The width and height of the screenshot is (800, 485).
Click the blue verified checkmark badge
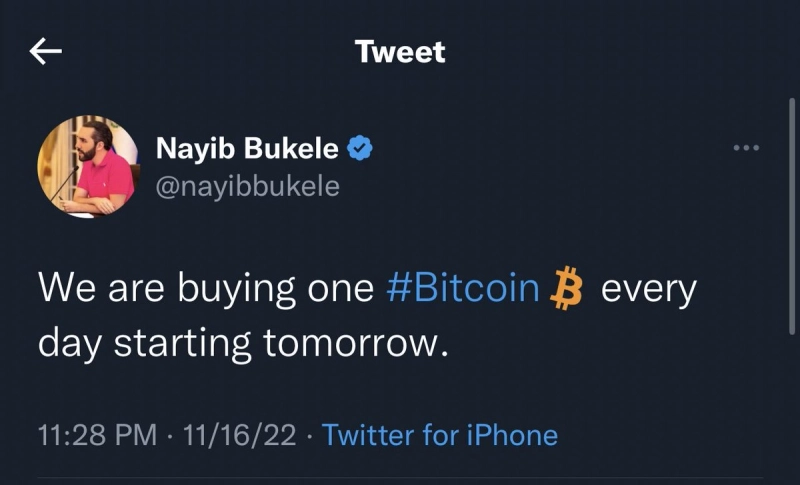click(x=359, y=150)
